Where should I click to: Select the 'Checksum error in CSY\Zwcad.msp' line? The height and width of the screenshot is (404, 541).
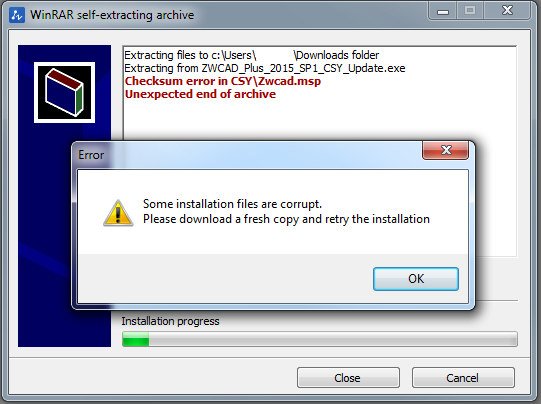pyautogui.click(x=223, y=81)
